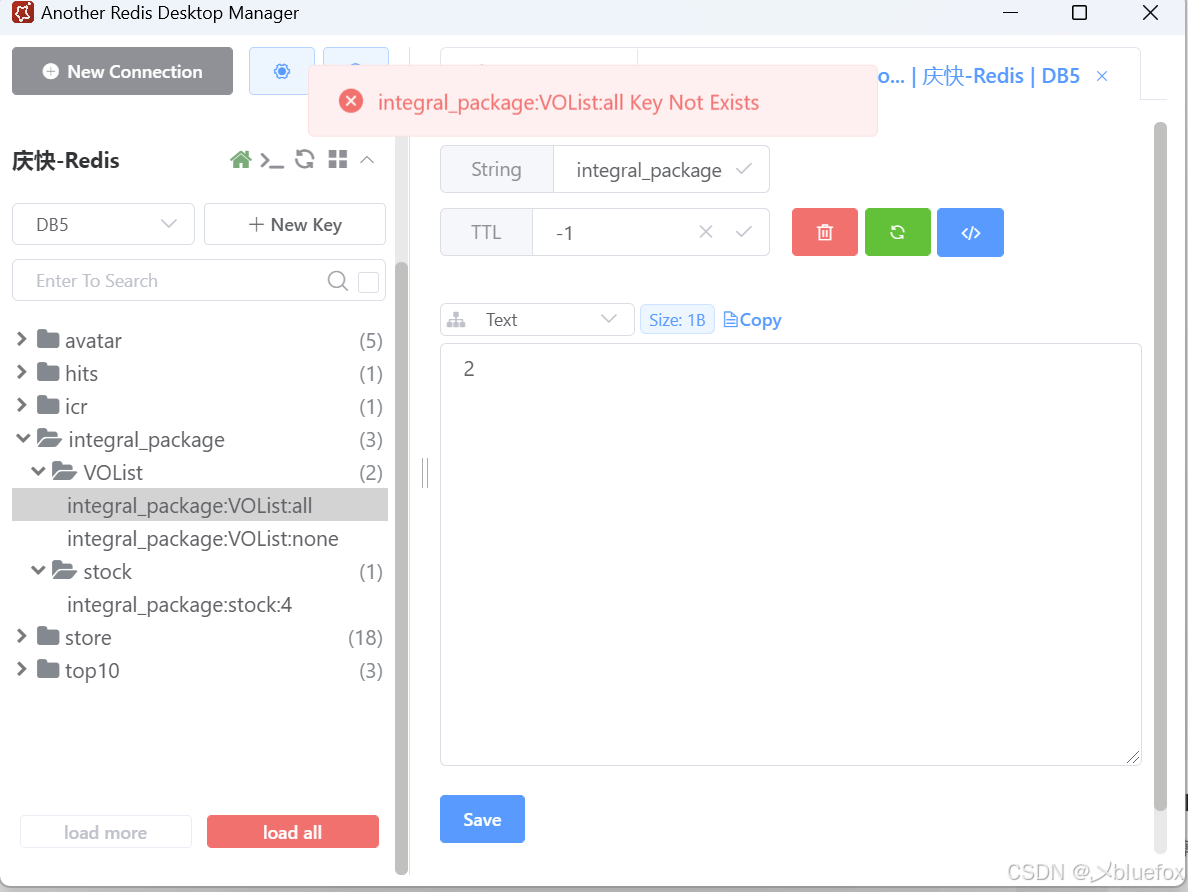The width and height of the screenshot is (1188, 892).
Task: Clear the TTL value with X icon
Action: click(706, 232)
